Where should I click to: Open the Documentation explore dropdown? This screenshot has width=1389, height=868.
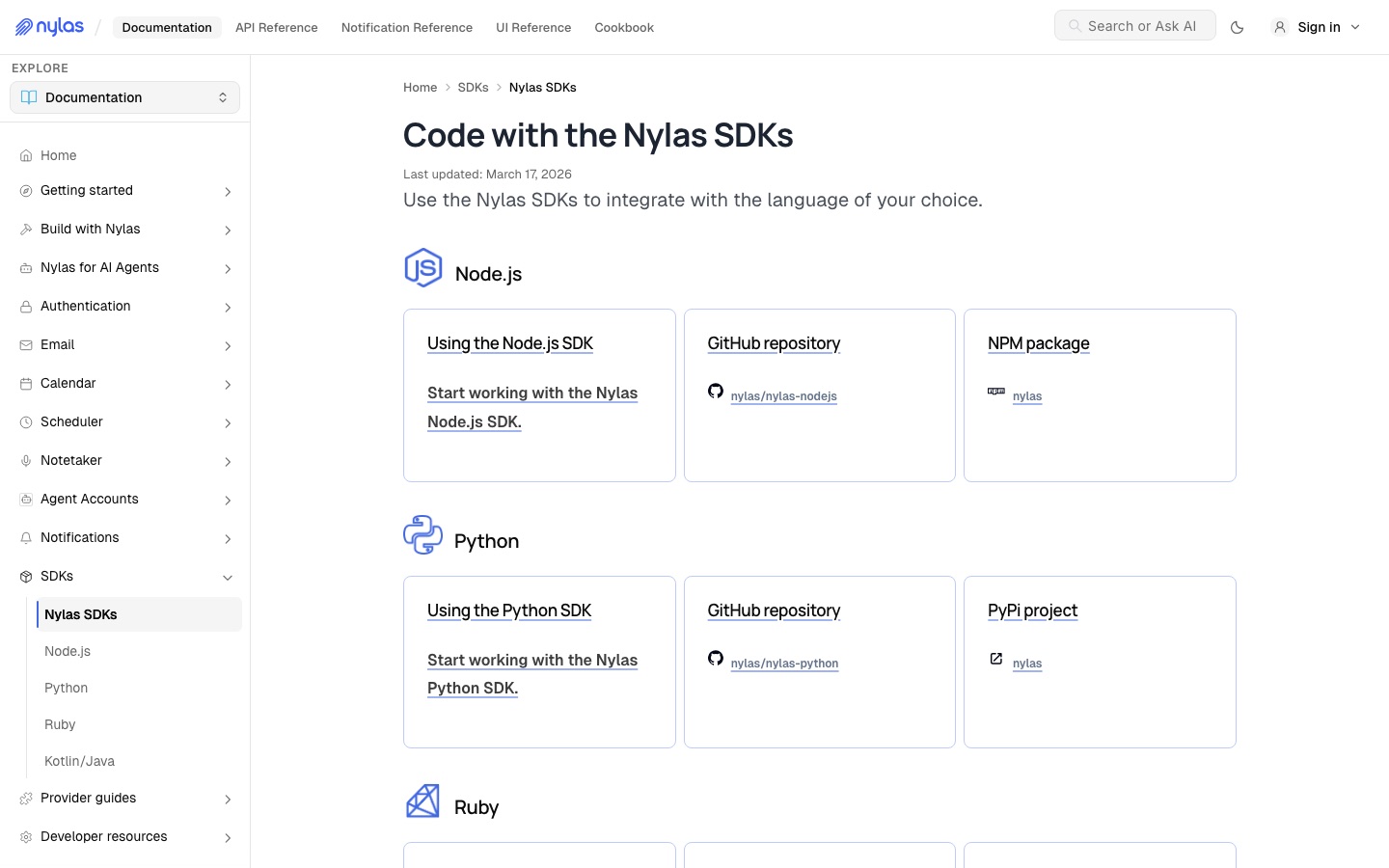pyautogui.click(x=124, y=97)
